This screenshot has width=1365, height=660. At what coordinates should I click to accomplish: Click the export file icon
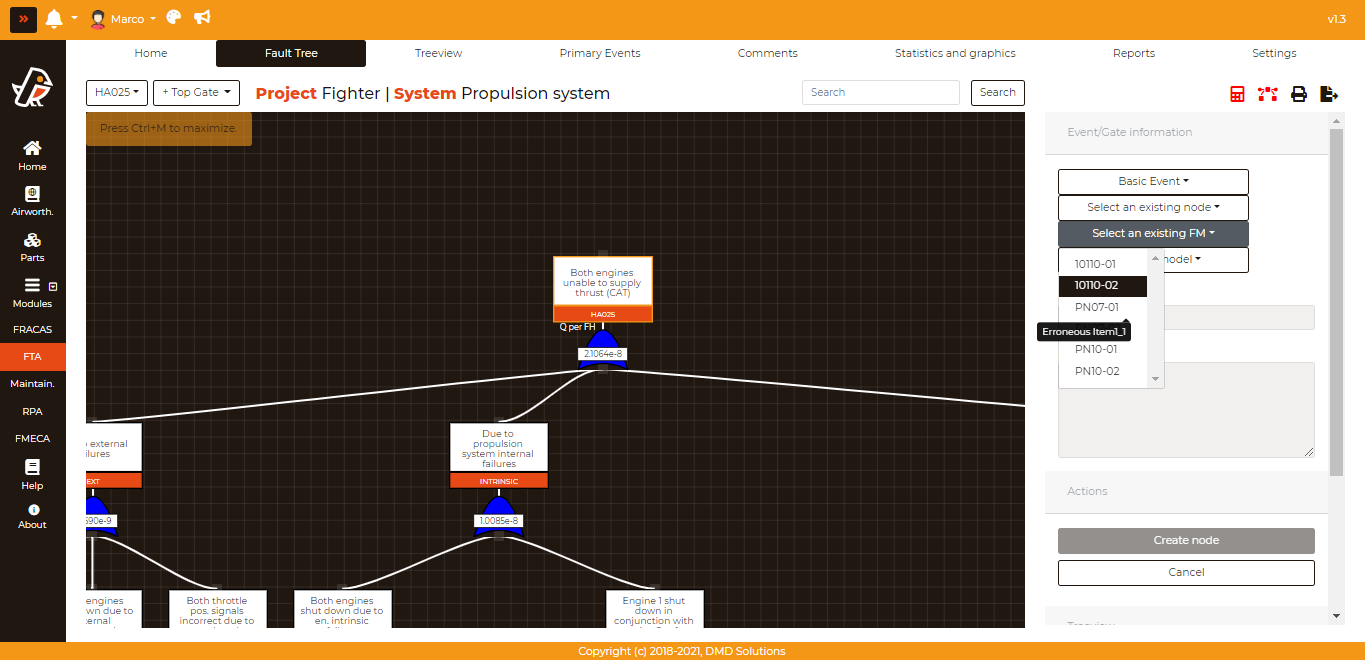coord(1329,94)
